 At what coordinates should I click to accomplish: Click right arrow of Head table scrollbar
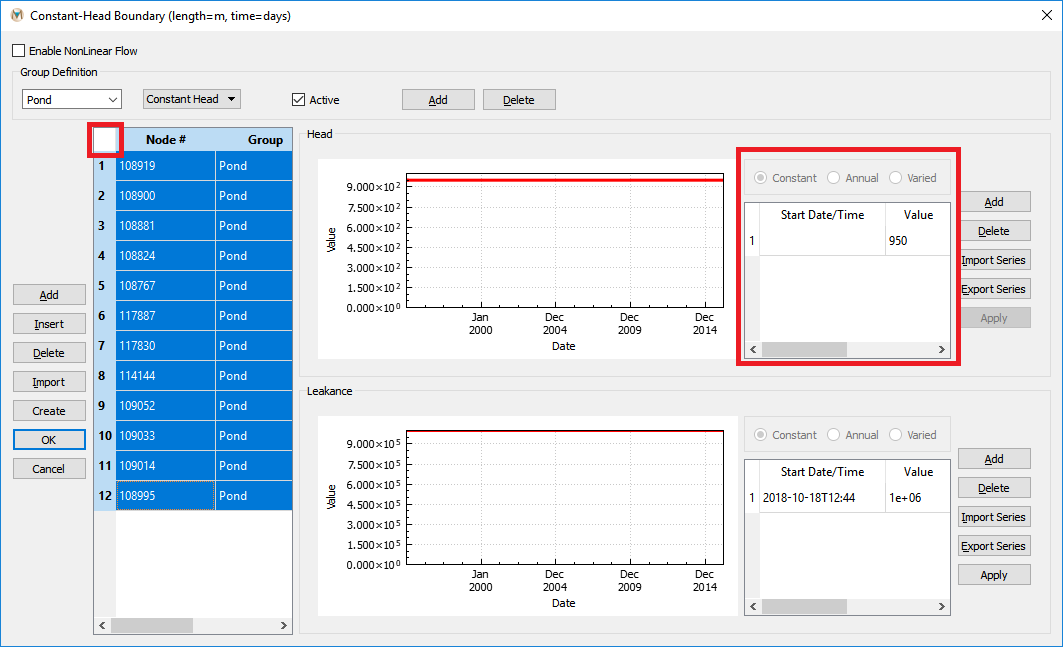click(942, 349)
